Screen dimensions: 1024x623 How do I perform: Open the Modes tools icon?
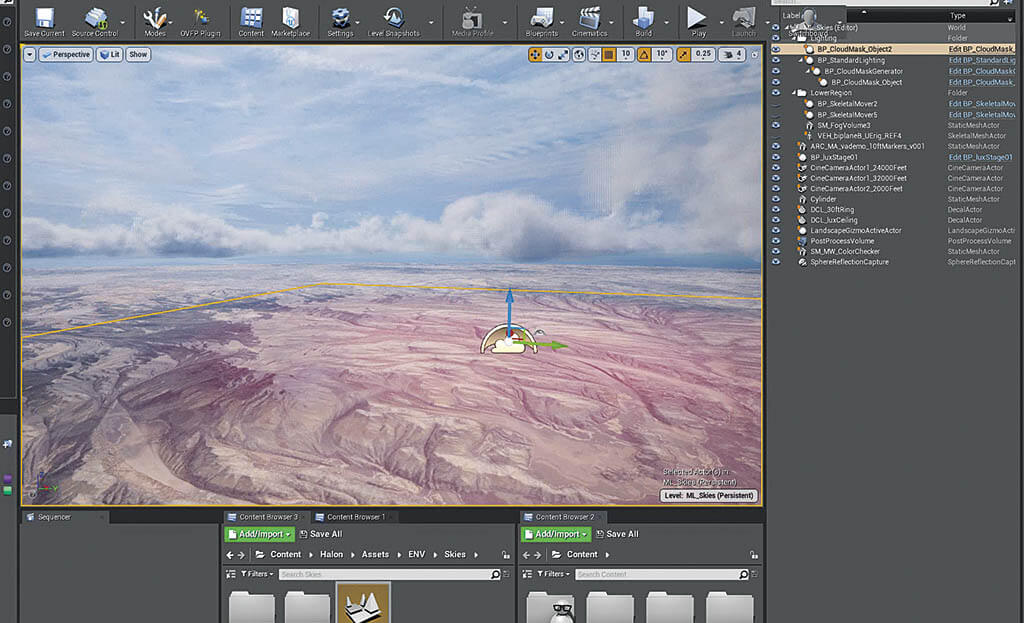tap(155, 18)
